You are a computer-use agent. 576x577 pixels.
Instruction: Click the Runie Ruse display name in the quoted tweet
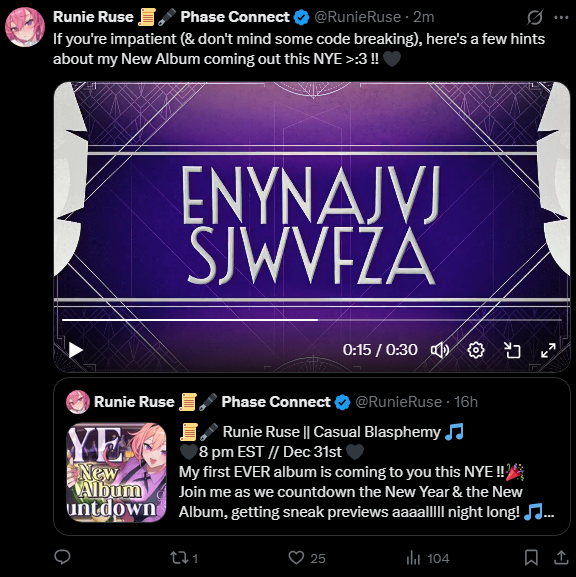(134, 402)
